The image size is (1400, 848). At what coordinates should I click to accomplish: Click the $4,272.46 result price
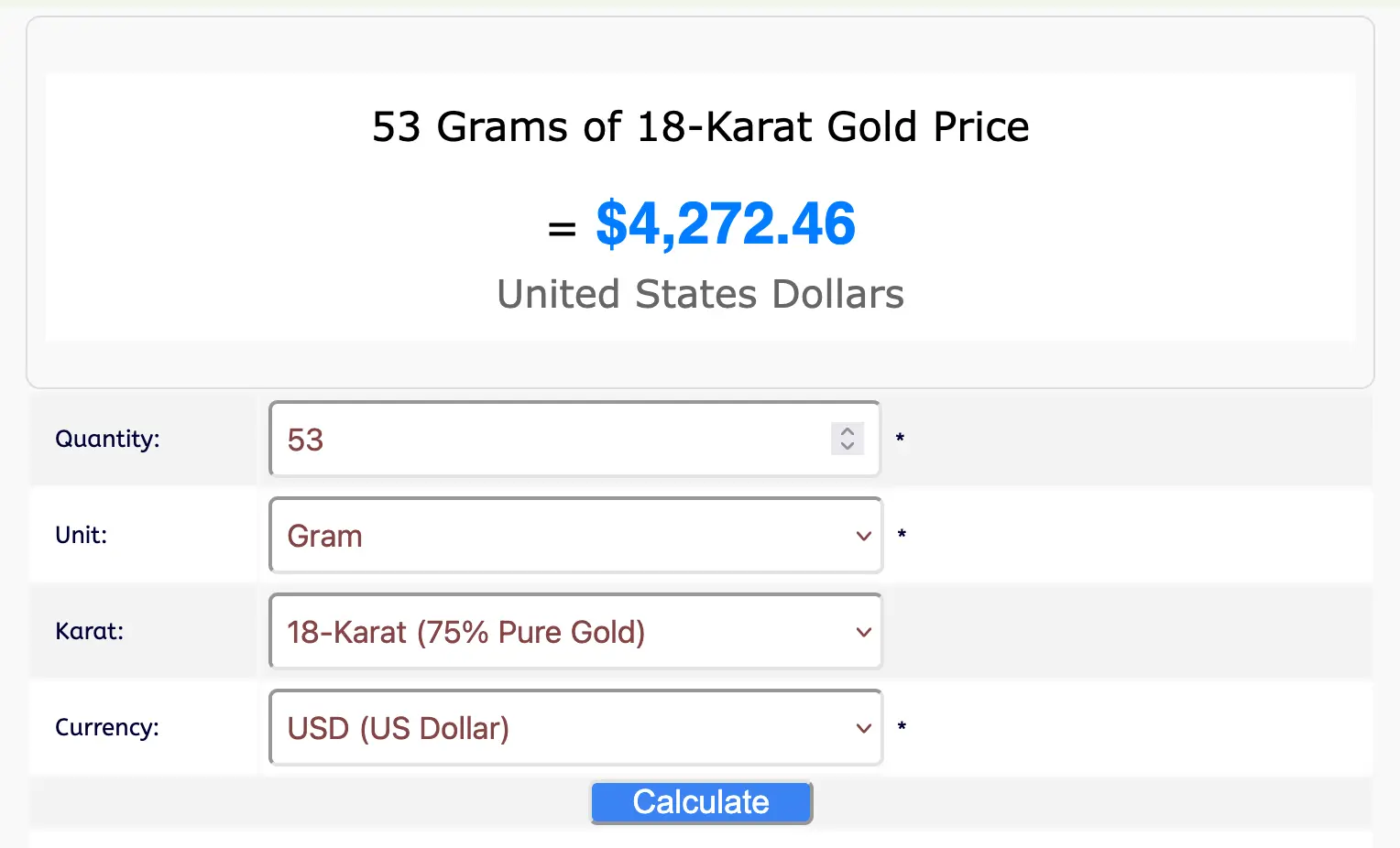[725, 224]
